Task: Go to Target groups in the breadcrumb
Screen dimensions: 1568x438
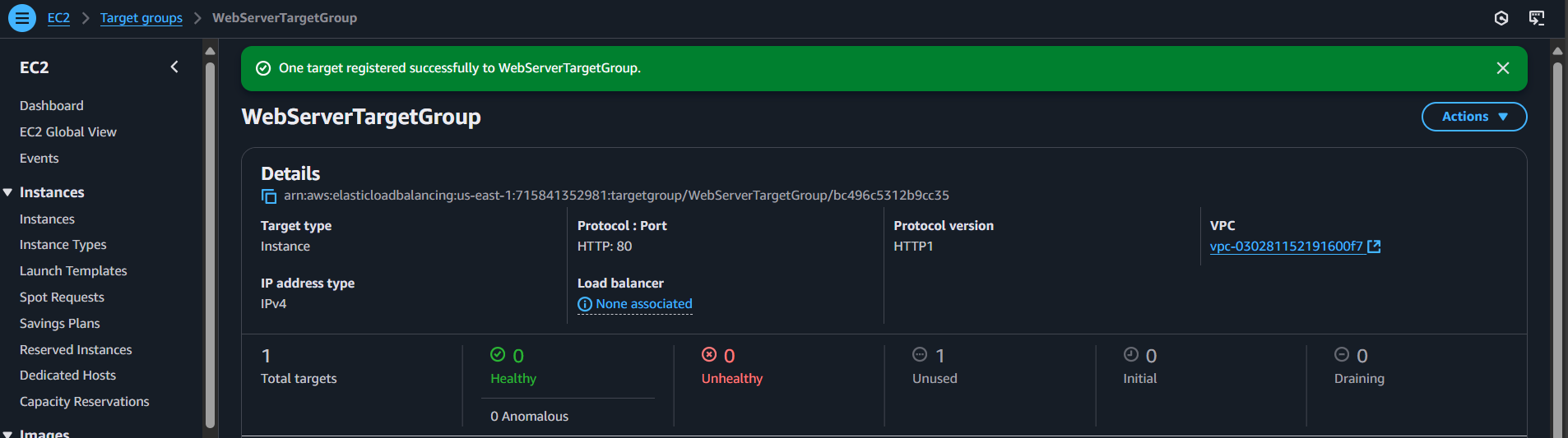Action: [141, 18]
